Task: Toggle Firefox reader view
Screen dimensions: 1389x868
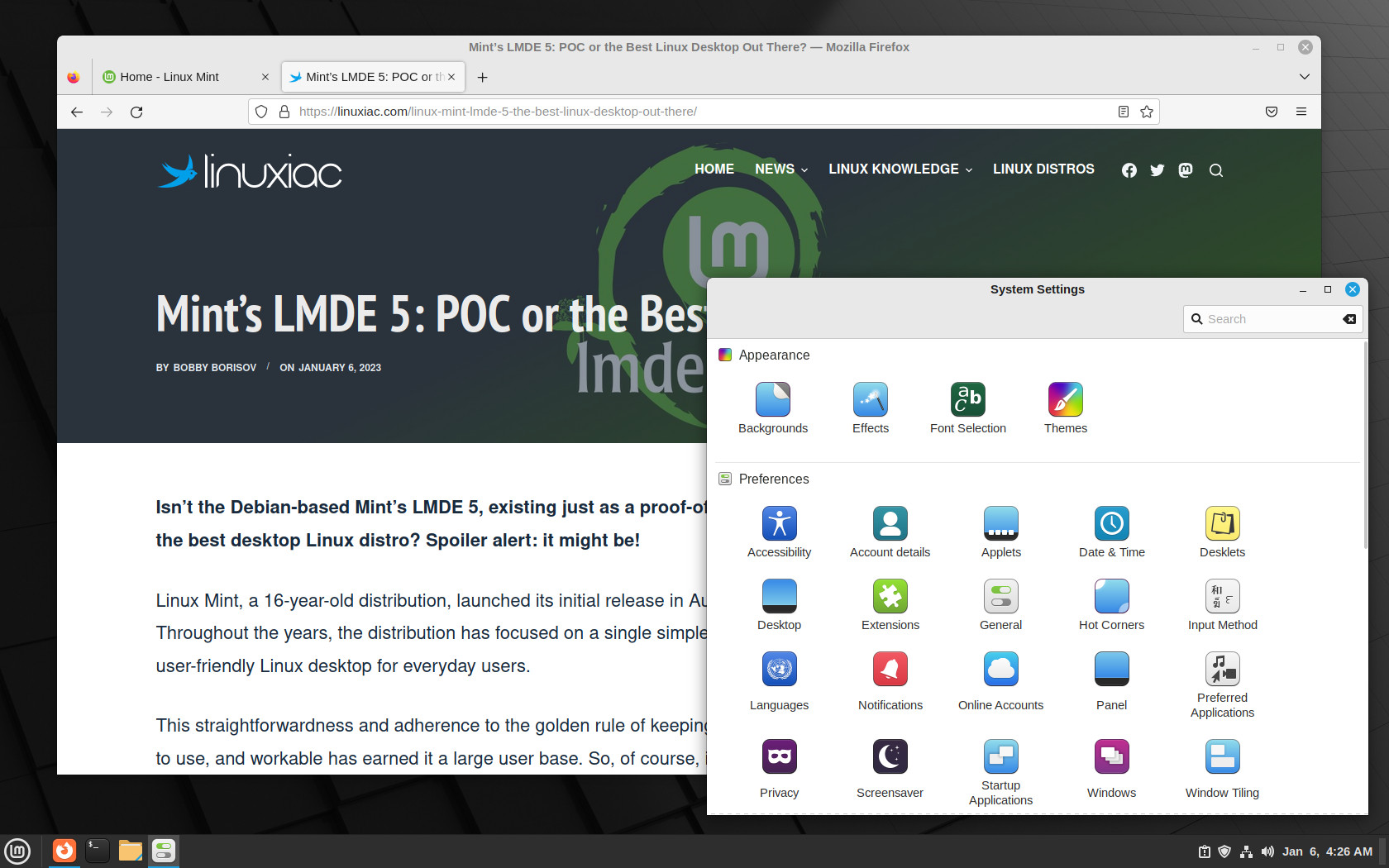Action: [1124, 112]
